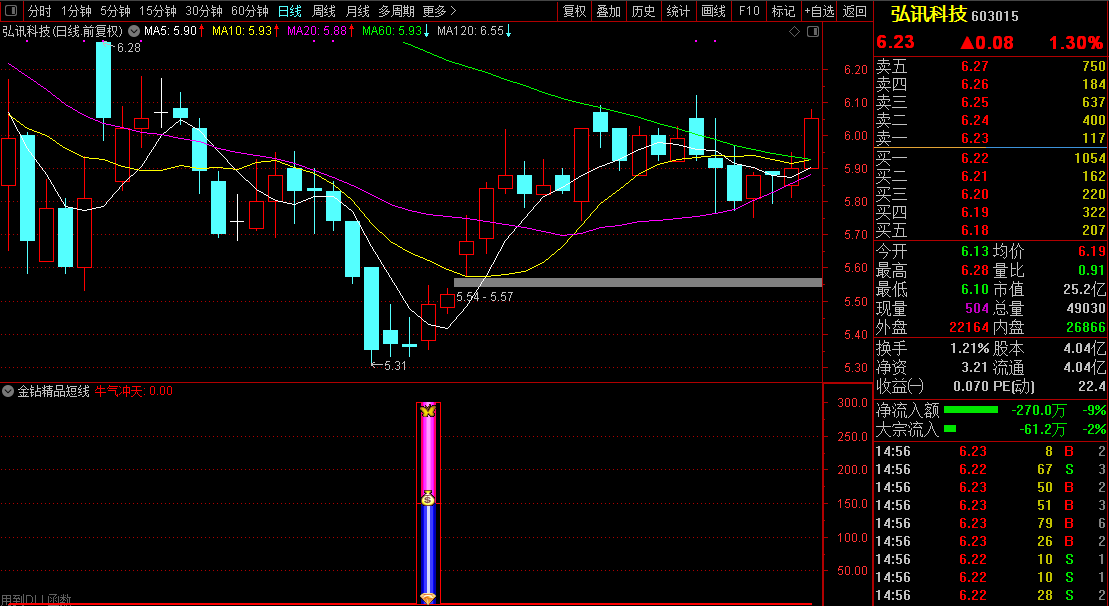The height and width of the screenshot is (606, 1109).
Task: Click the butterfly icon atop the indicator bar
Action: pyautogui.click(x=428, y=410)
